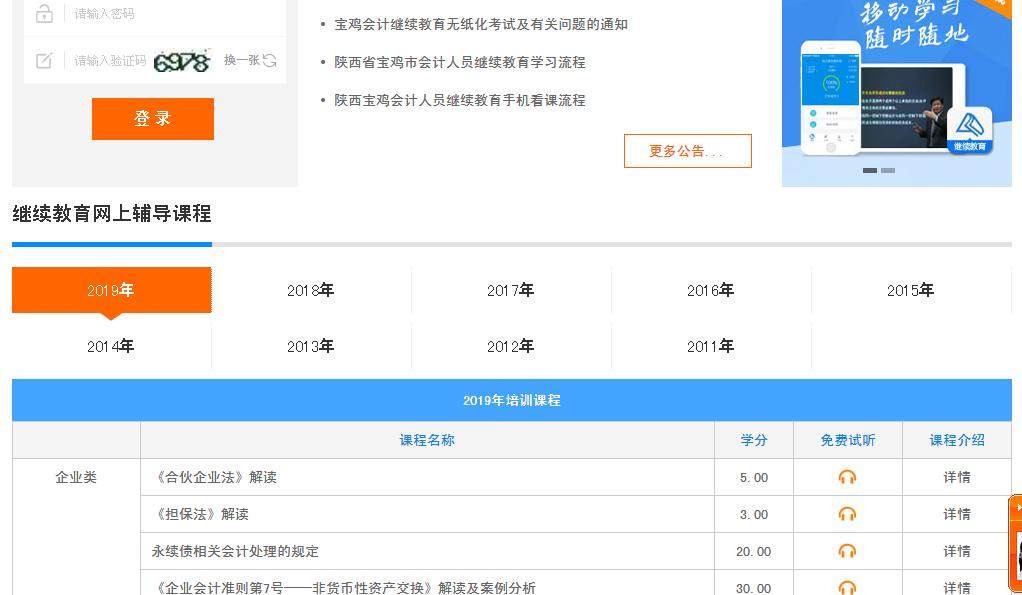Select the second carousel indicator dot

click(x=888, y=171)
